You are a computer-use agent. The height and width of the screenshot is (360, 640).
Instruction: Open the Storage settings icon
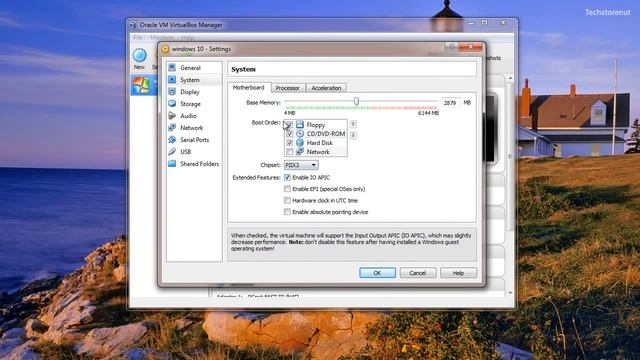pos(172,104)
